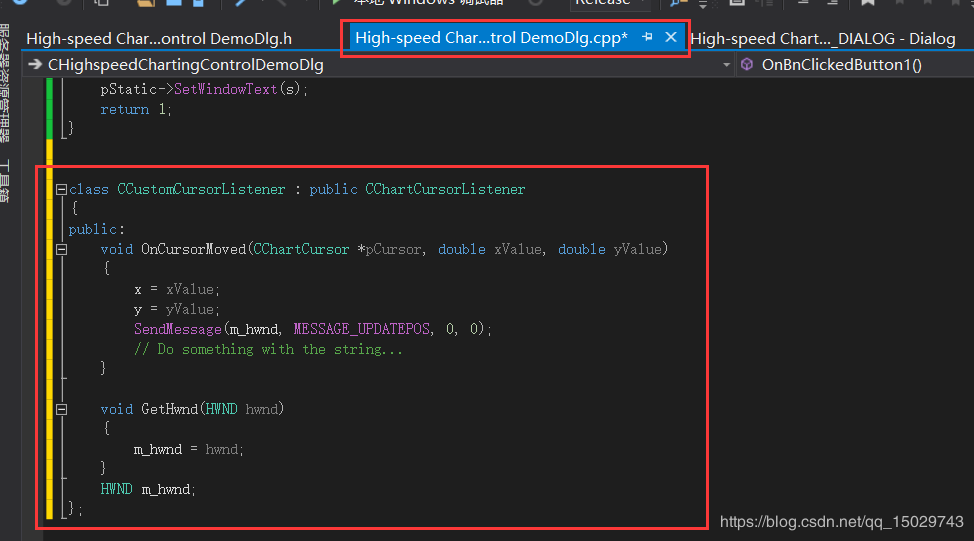This screenshot has width=974, height=541.
Task: Pin the DemoDlg.cpp editor tab
Action: tap(647, 38)
